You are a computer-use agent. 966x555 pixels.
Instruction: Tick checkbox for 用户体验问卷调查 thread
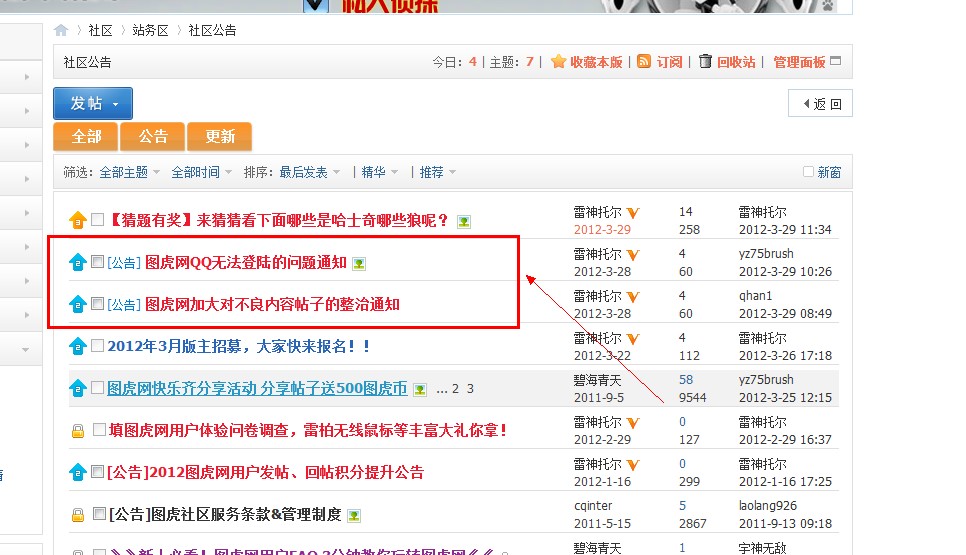click(99, 429)
